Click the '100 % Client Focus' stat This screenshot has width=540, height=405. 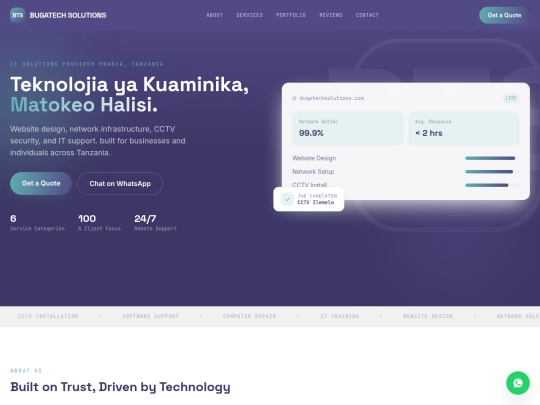[x=99, y=222]
